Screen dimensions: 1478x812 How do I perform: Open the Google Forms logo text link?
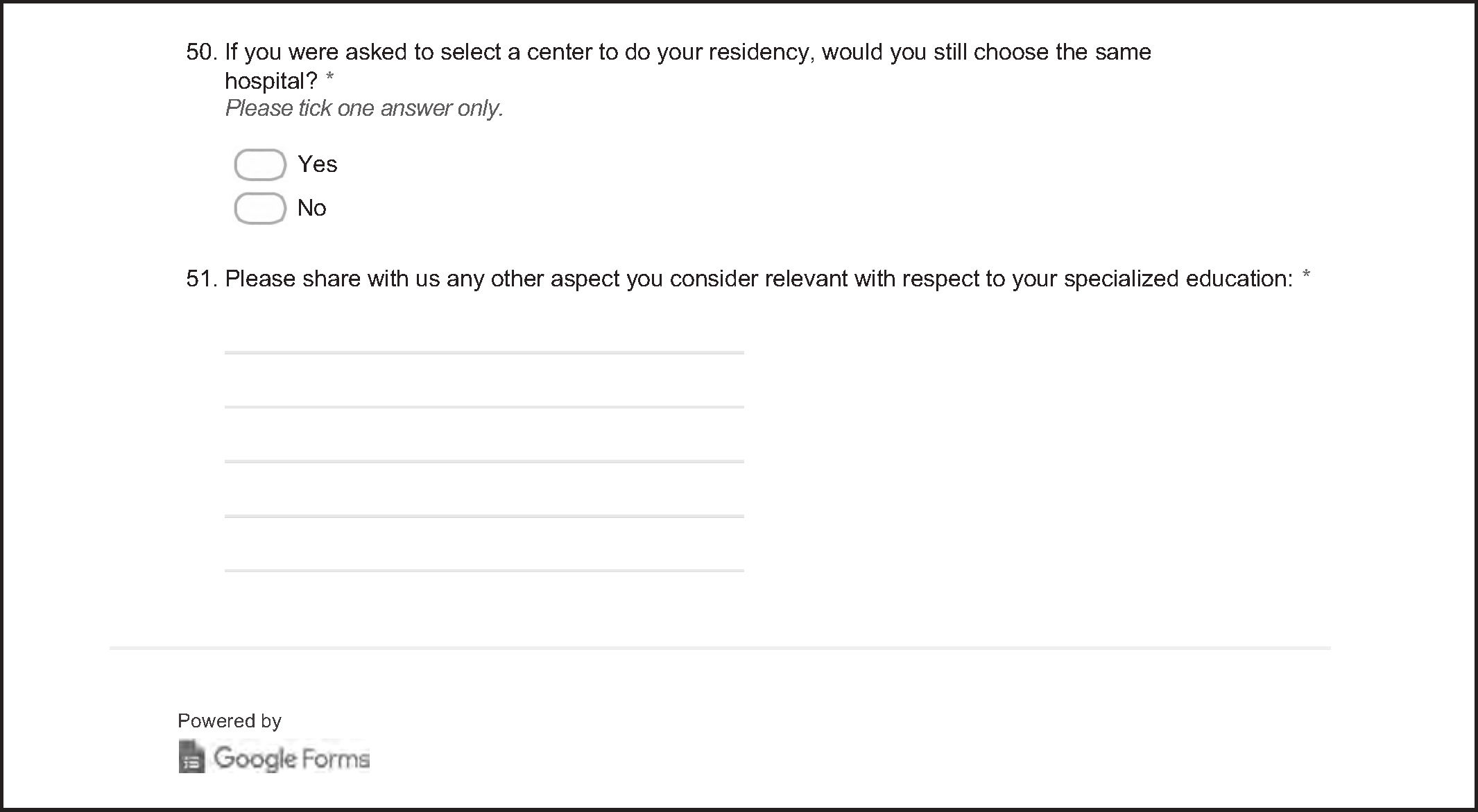click(x=291, y=758)
